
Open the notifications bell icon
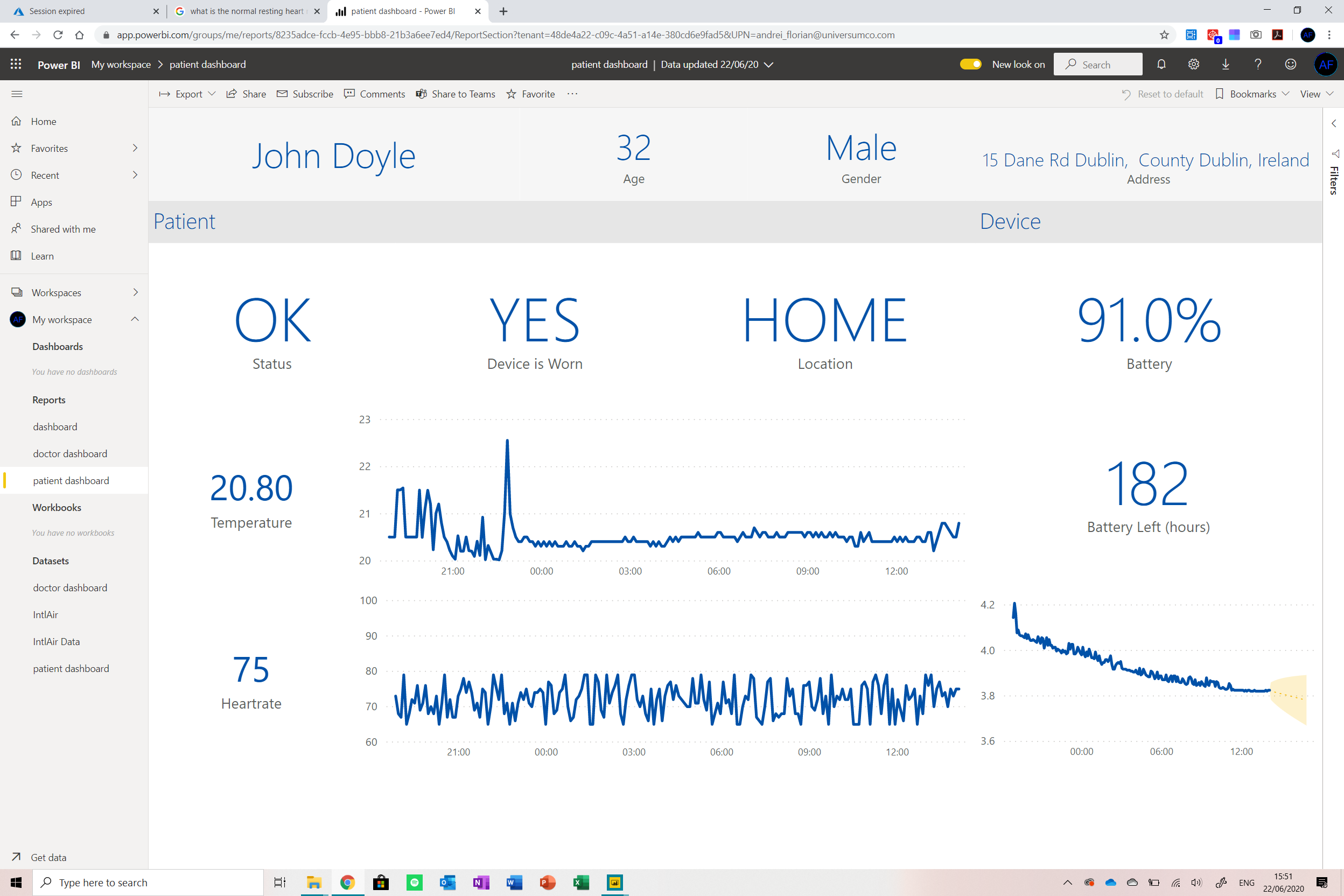coord(1160,65)
